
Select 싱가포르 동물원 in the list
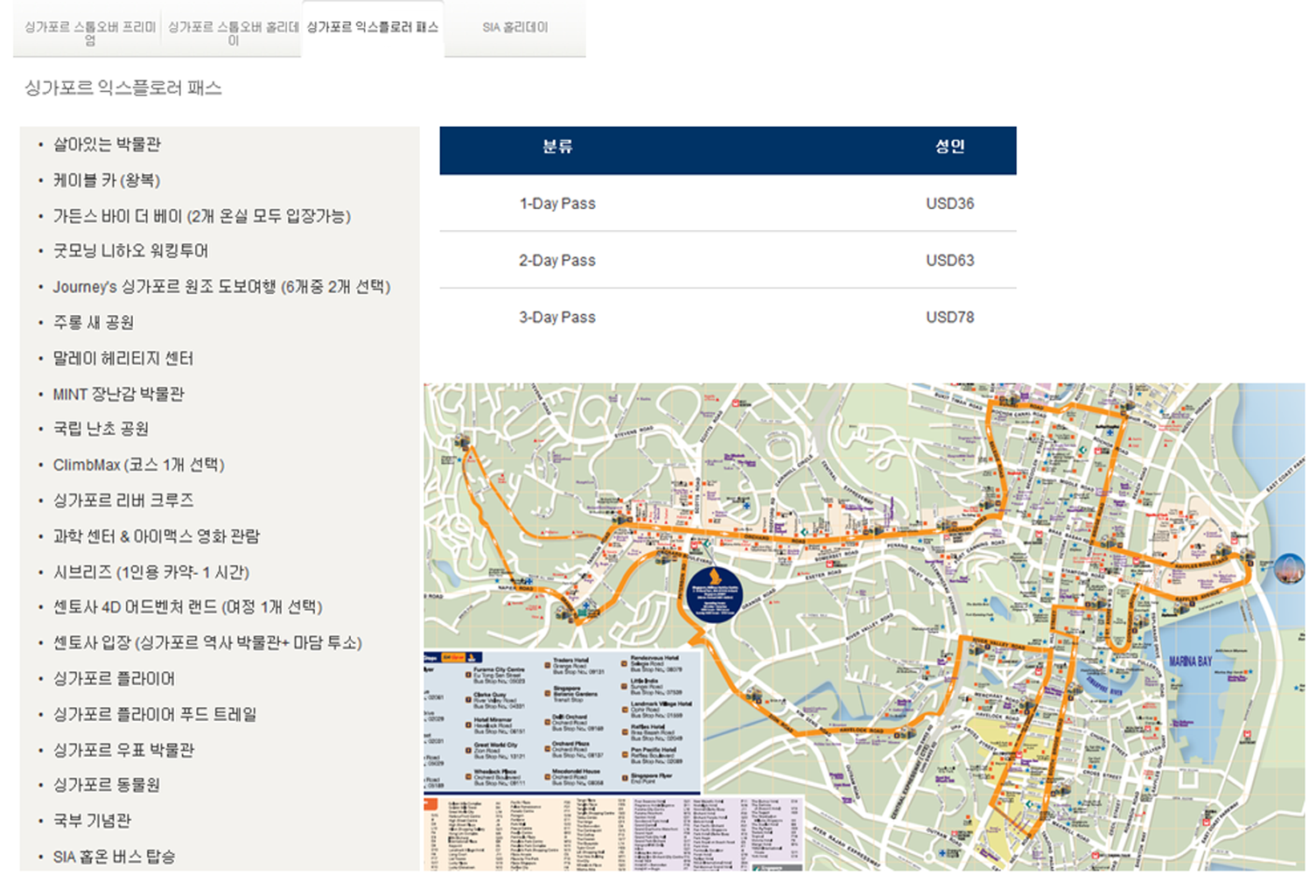pos(107,785)
